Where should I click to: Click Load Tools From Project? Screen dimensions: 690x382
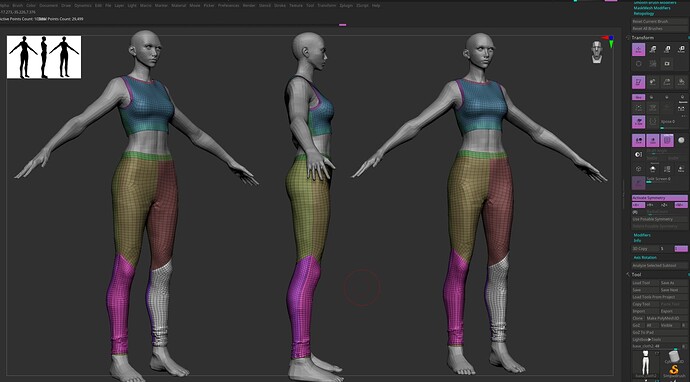[659, 297]
